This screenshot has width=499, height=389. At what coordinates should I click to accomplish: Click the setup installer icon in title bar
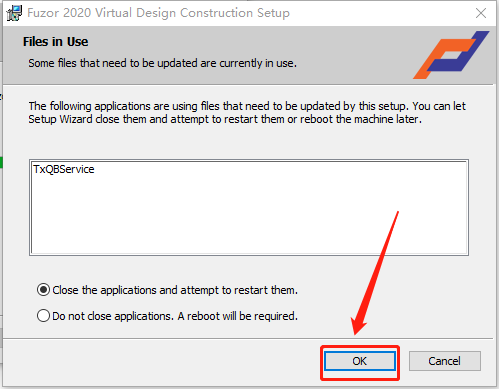pyautogui.click(x=14, y=13)
